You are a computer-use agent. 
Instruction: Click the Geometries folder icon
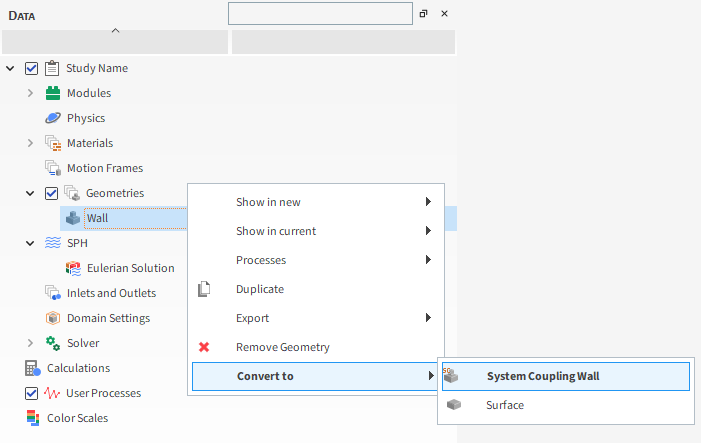click(72, 193)
